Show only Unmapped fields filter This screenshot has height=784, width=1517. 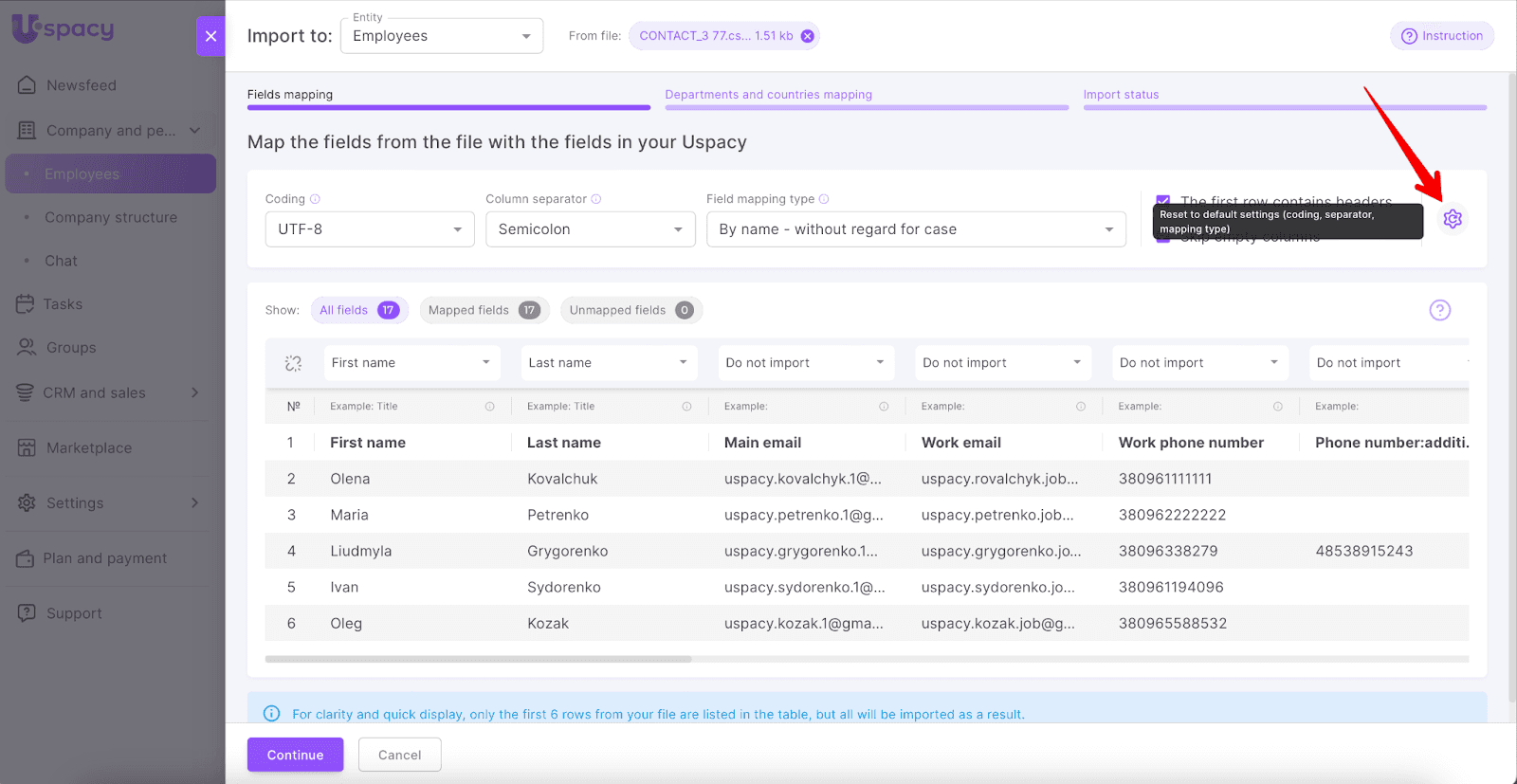[631, 310]
